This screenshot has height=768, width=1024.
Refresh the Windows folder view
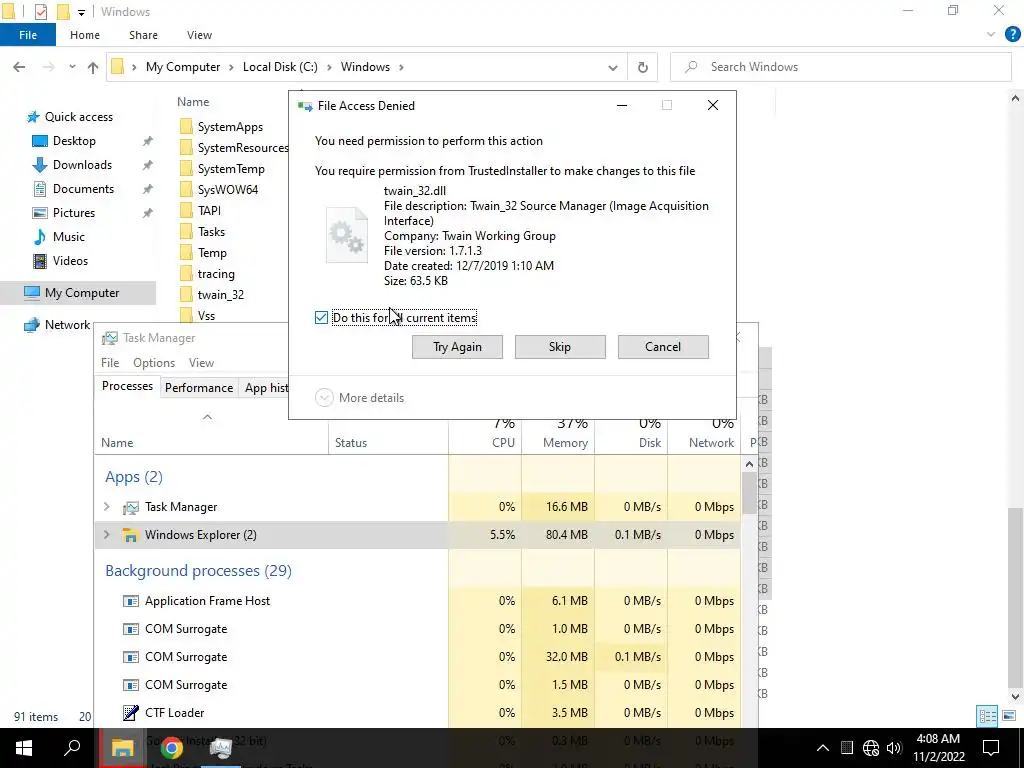point(643,67)
